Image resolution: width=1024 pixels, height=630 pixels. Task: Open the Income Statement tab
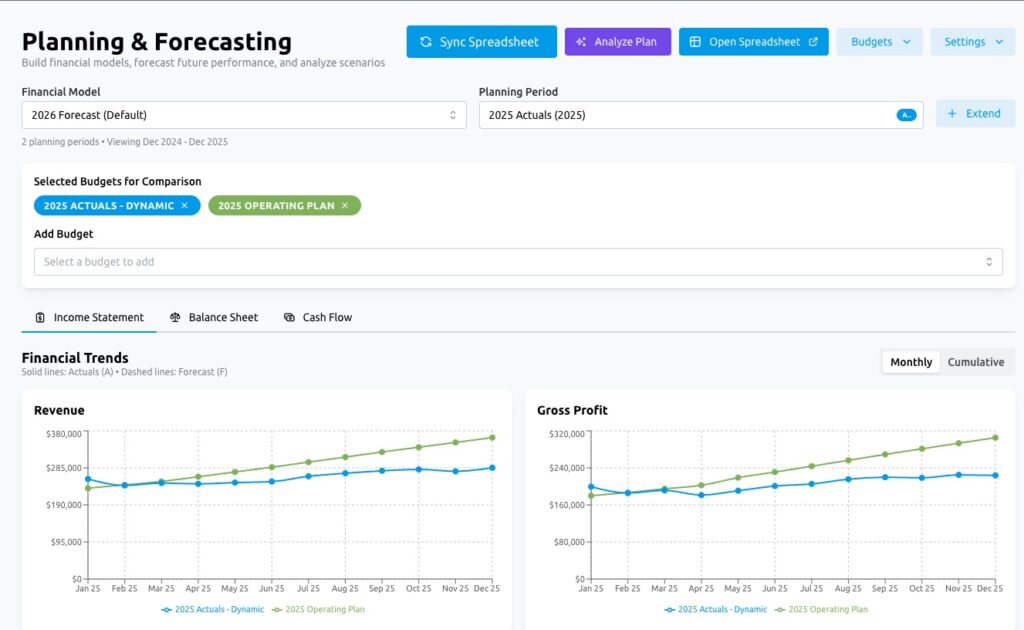[x=89, y=318]
